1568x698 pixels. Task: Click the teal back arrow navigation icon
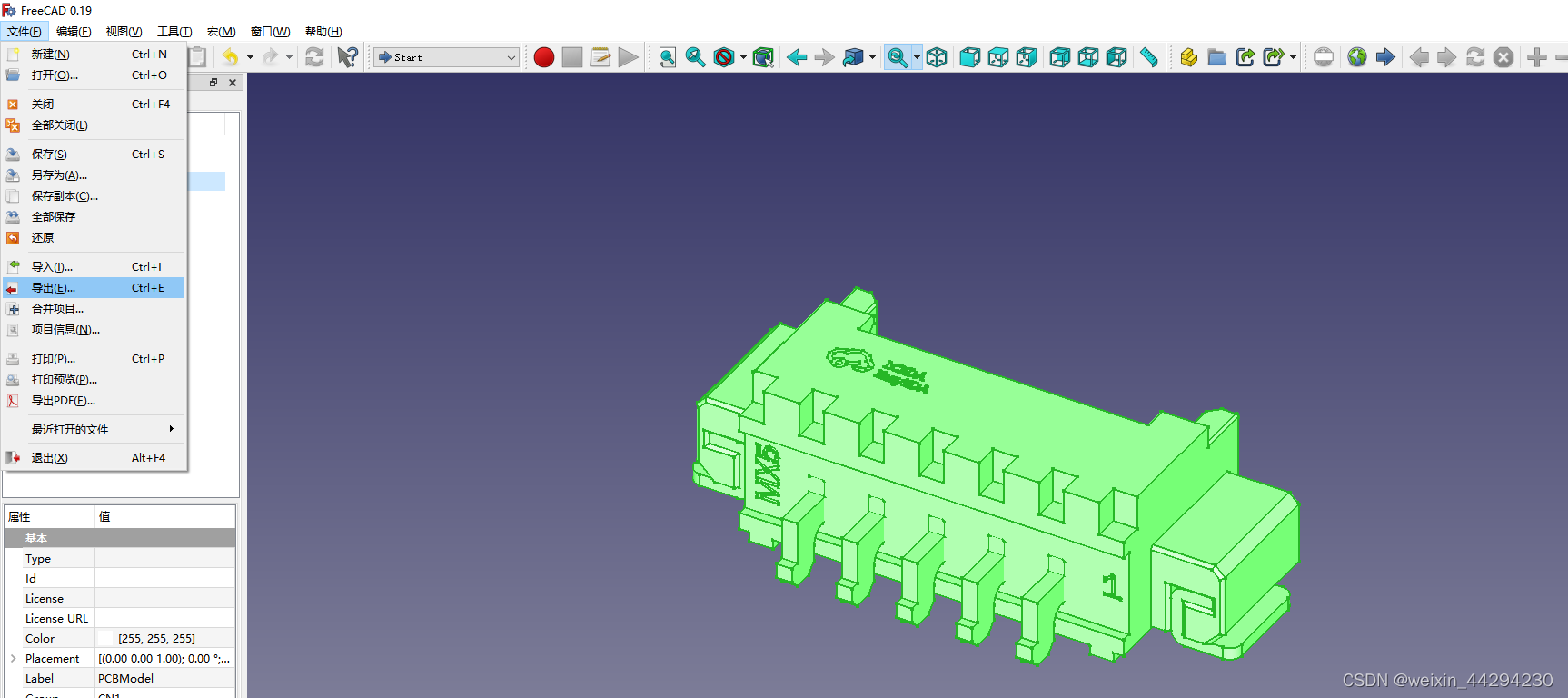797,57
